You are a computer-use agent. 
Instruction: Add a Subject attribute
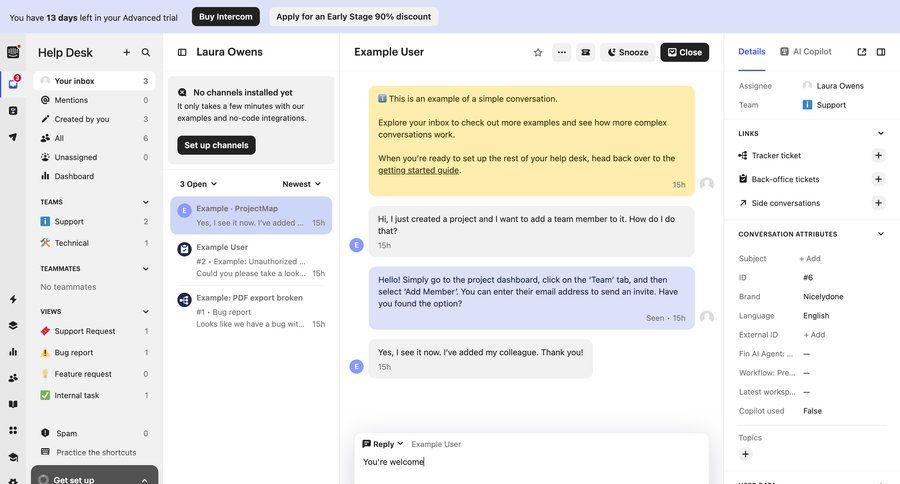[x=810, y=258]
